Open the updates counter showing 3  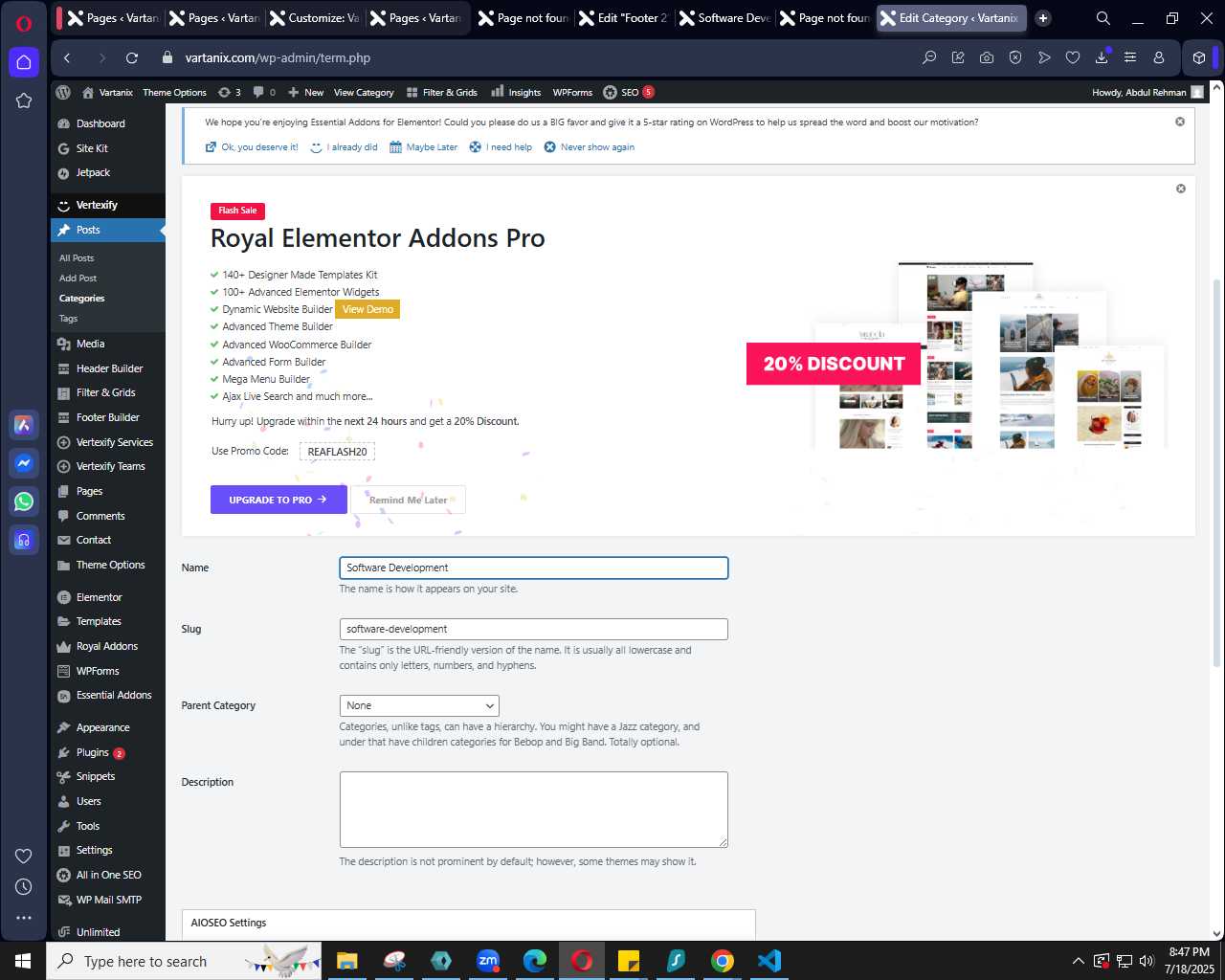pyautogui.click(x=230, y=92)
